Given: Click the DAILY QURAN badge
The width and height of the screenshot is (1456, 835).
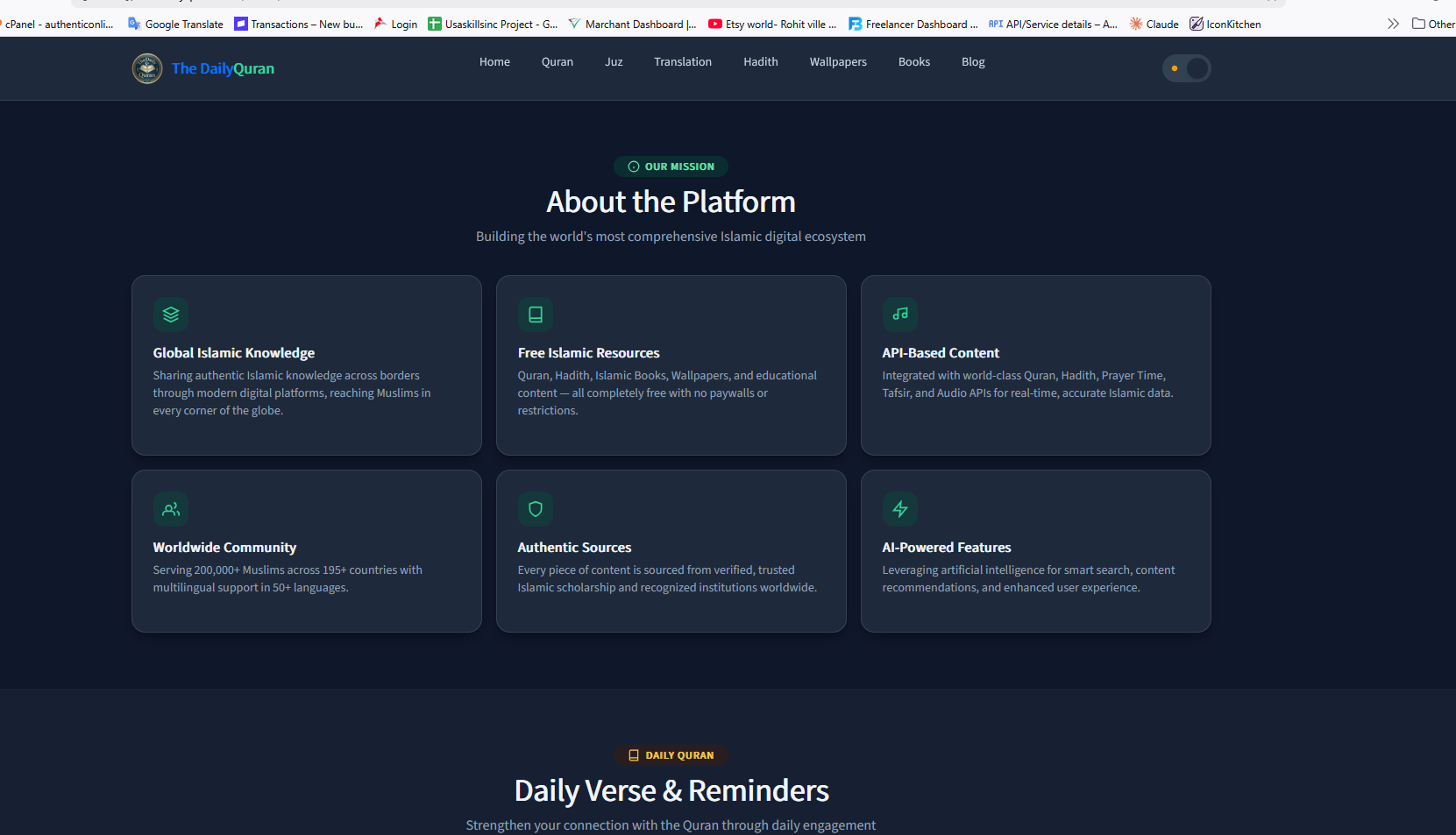Looking at the screenshot, I should [671, 755].
